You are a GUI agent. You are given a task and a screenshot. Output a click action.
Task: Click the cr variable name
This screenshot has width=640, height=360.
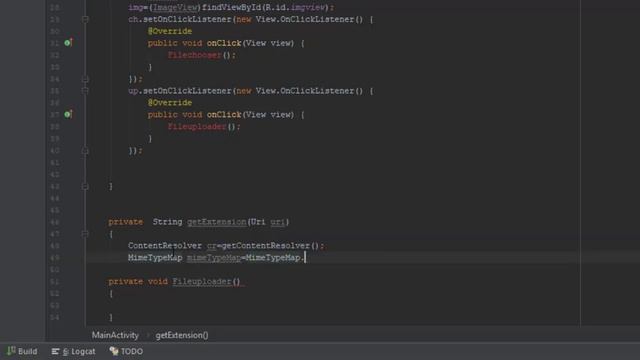pyautogui.click(x=211, y=246)
